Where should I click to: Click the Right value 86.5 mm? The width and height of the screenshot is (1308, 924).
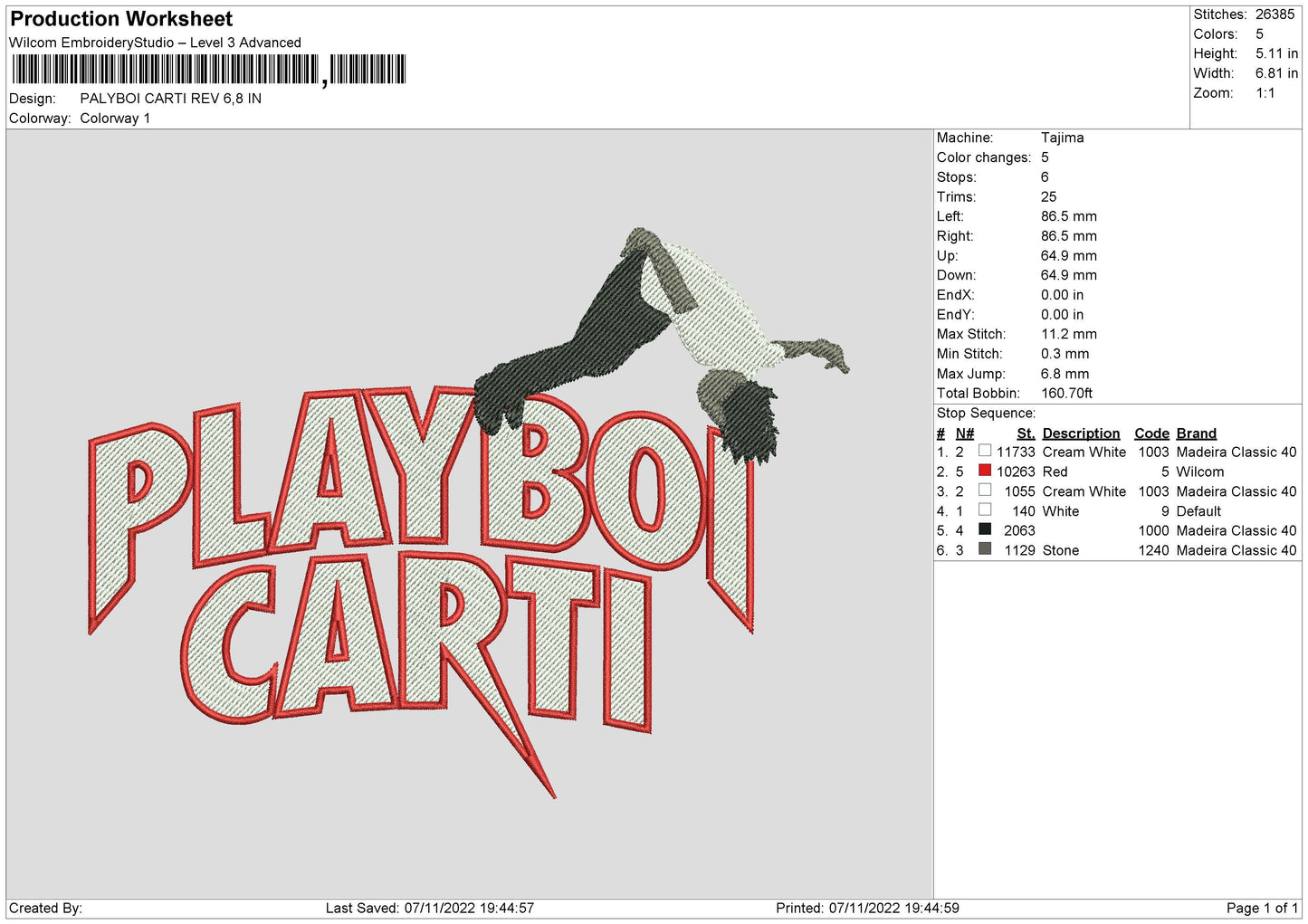[1068, 236]
